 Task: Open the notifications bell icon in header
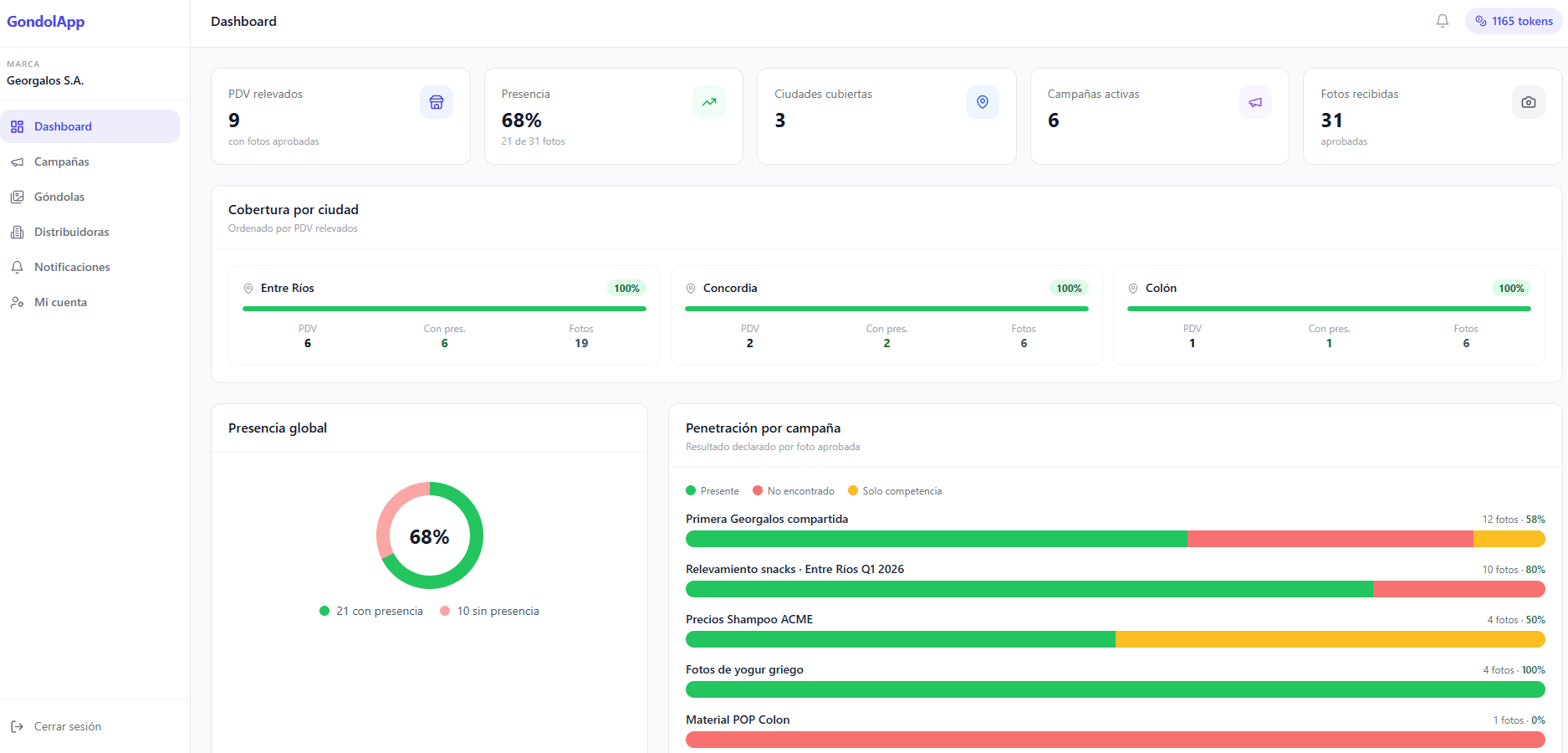coord(1443,21)
